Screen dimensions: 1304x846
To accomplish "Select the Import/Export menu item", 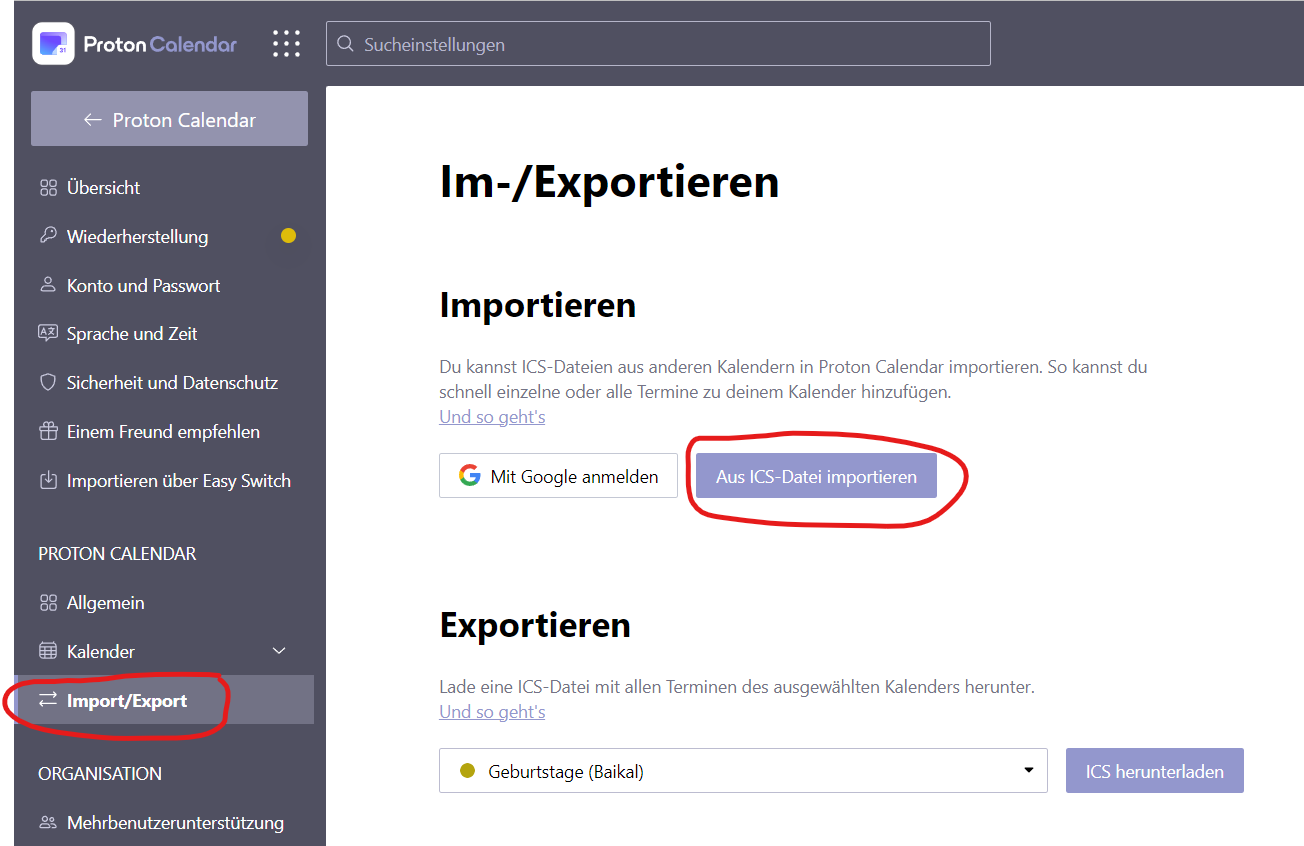I will click(165, 700).
